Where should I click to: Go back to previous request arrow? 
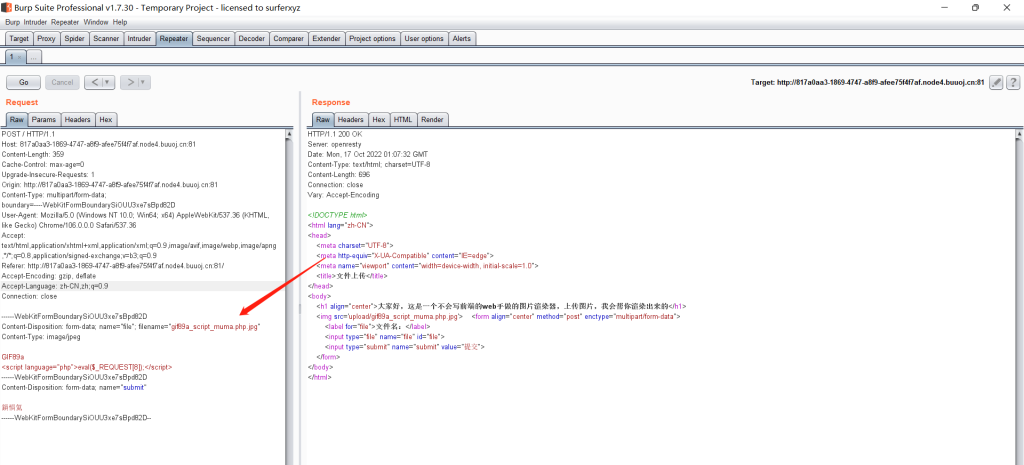click(x=94, y=82)
